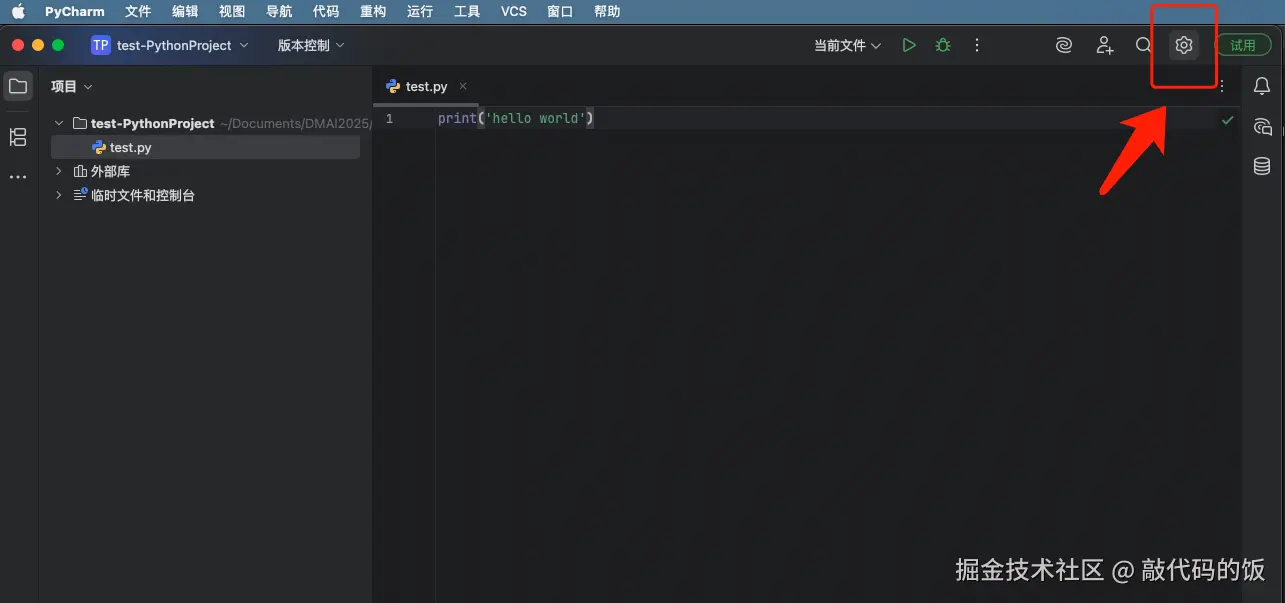Open the 工具 menu
Viewport: 1285px width, 603px height.
coord(467,12)
